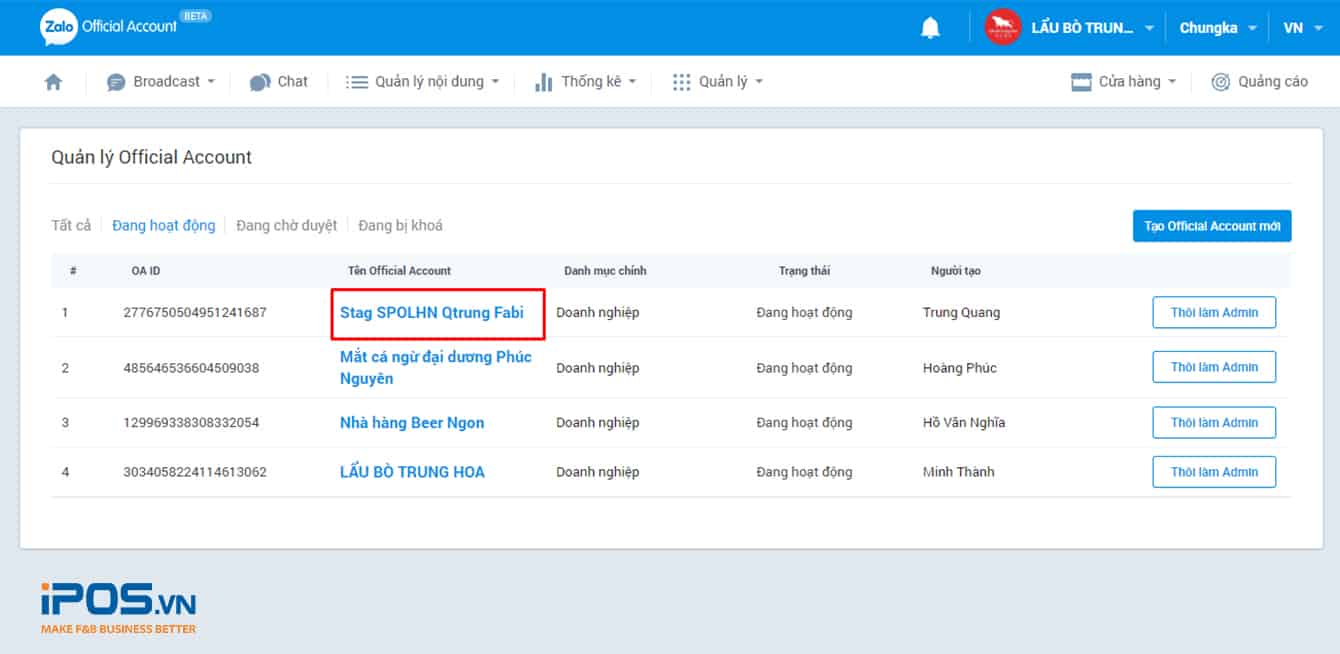
Task: Open the VN language dropdown
Action: (1302, 27)
